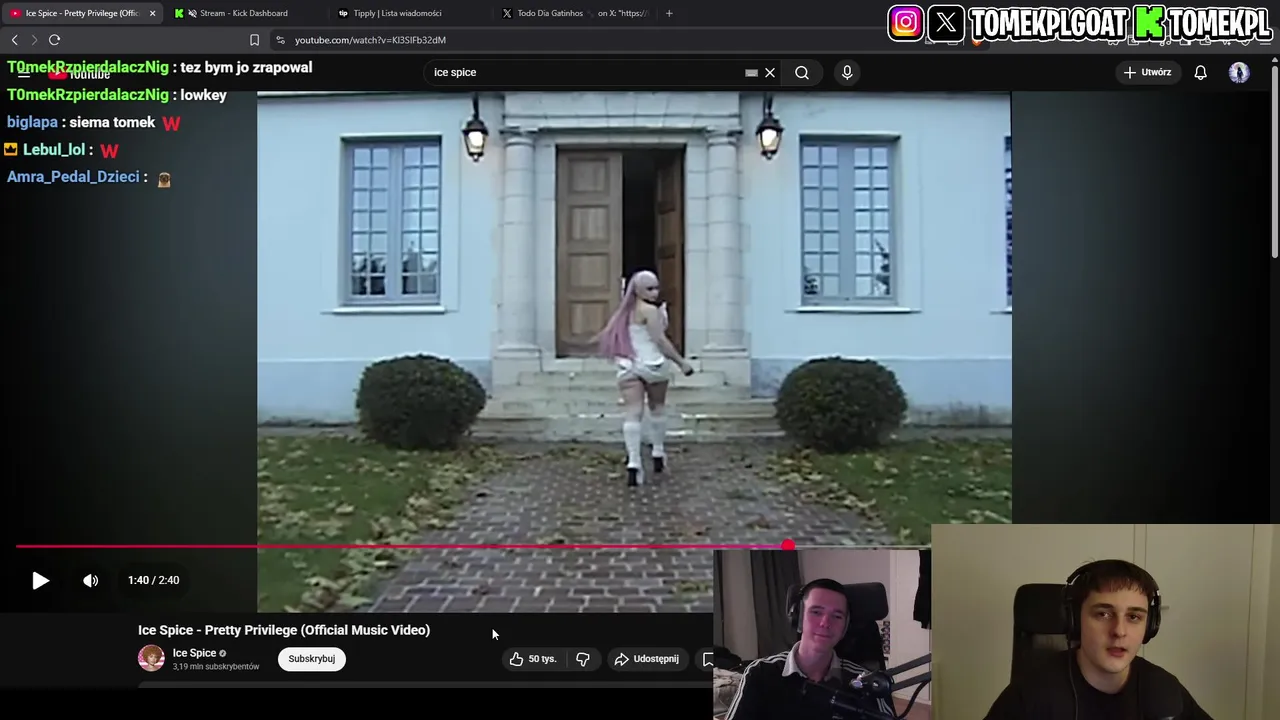1280x720 pixels.
Task: Open the Ice Spice channel name link
Action: pyautogui.click(x=194, y=653)
